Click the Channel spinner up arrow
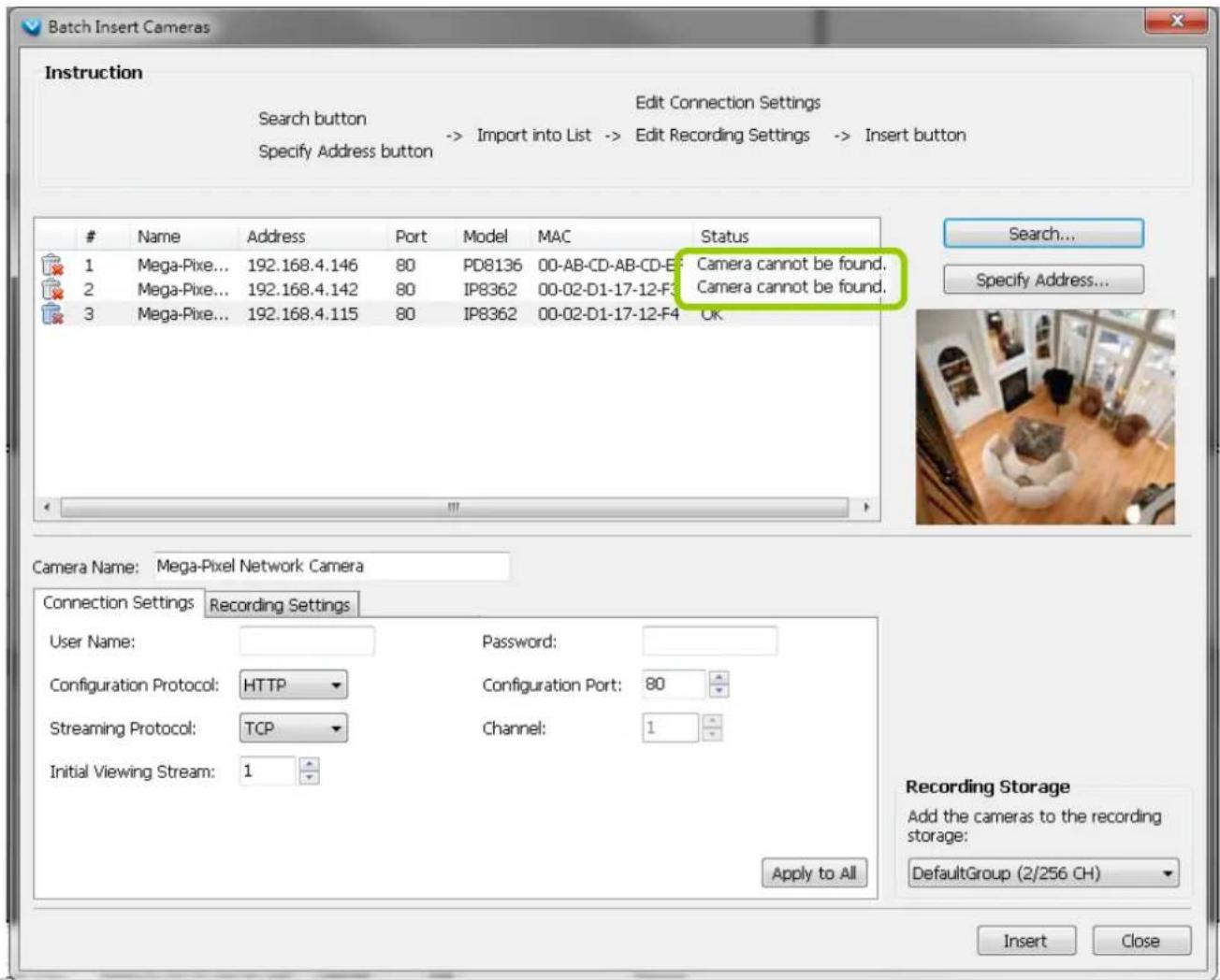The image size is (1220, 980). 712,721
